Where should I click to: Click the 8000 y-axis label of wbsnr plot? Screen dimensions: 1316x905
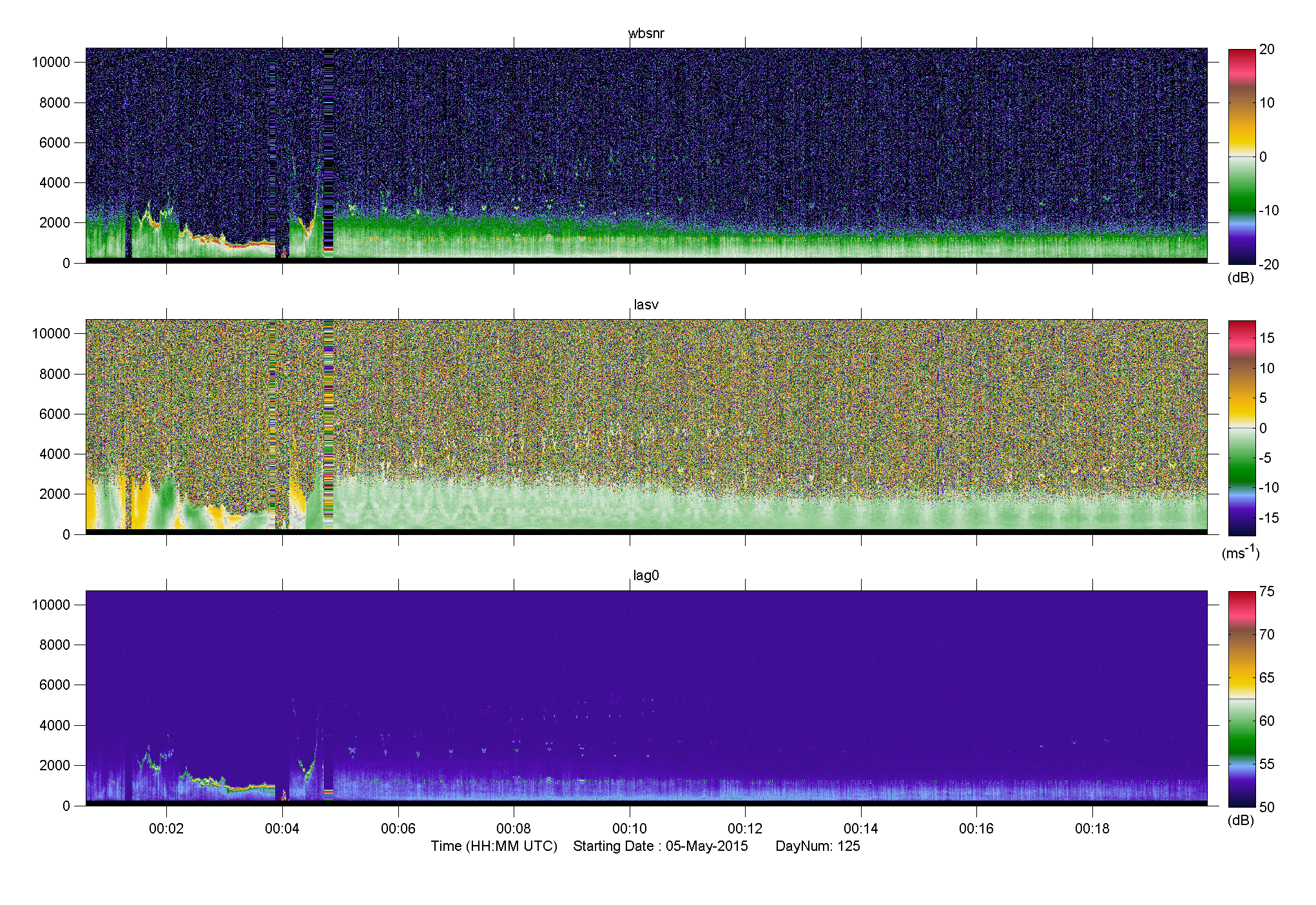(x=54, y=102)
